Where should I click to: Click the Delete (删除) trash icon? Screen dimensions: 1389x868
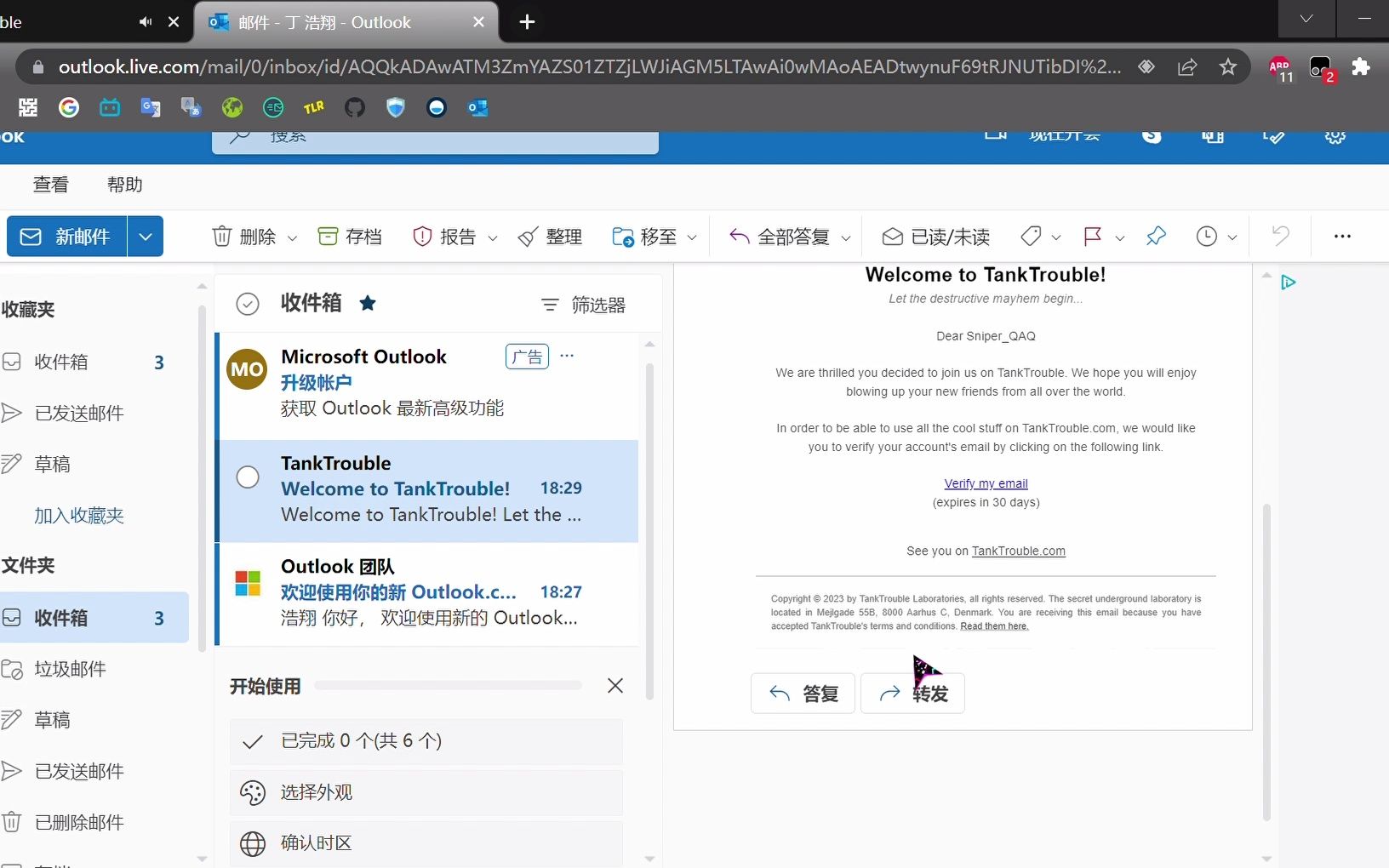(221, 237)
